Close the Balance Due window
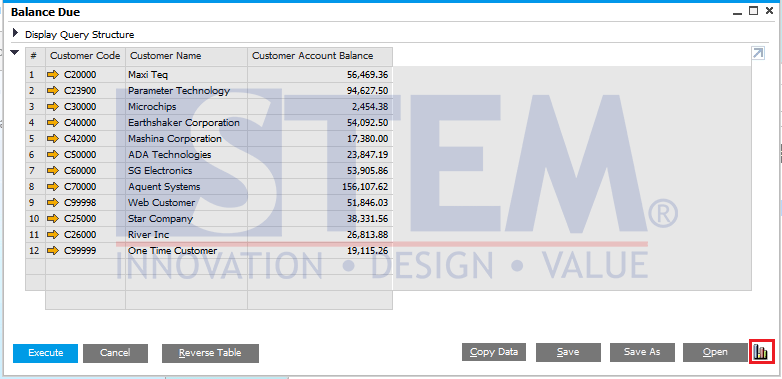The height and width of the screenshot is (379, 782). pos(770,10)
